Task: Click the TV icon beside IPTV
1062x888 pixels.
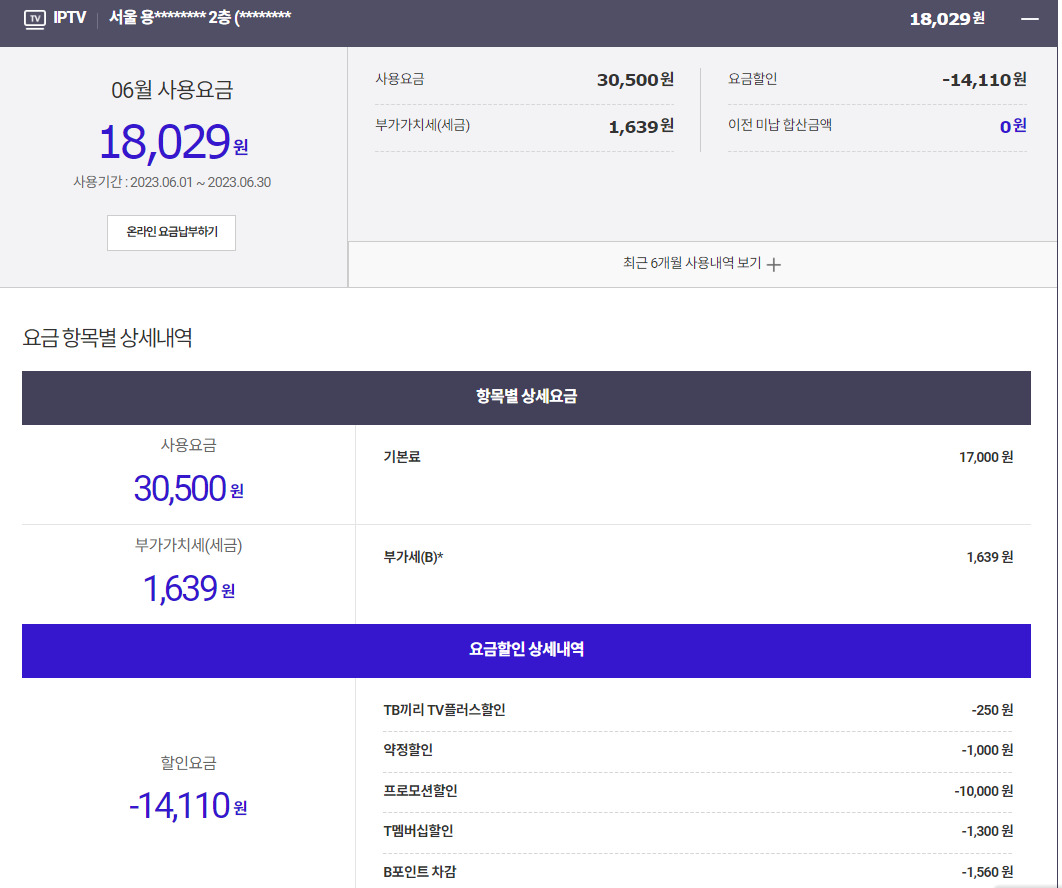Action: 34,18
